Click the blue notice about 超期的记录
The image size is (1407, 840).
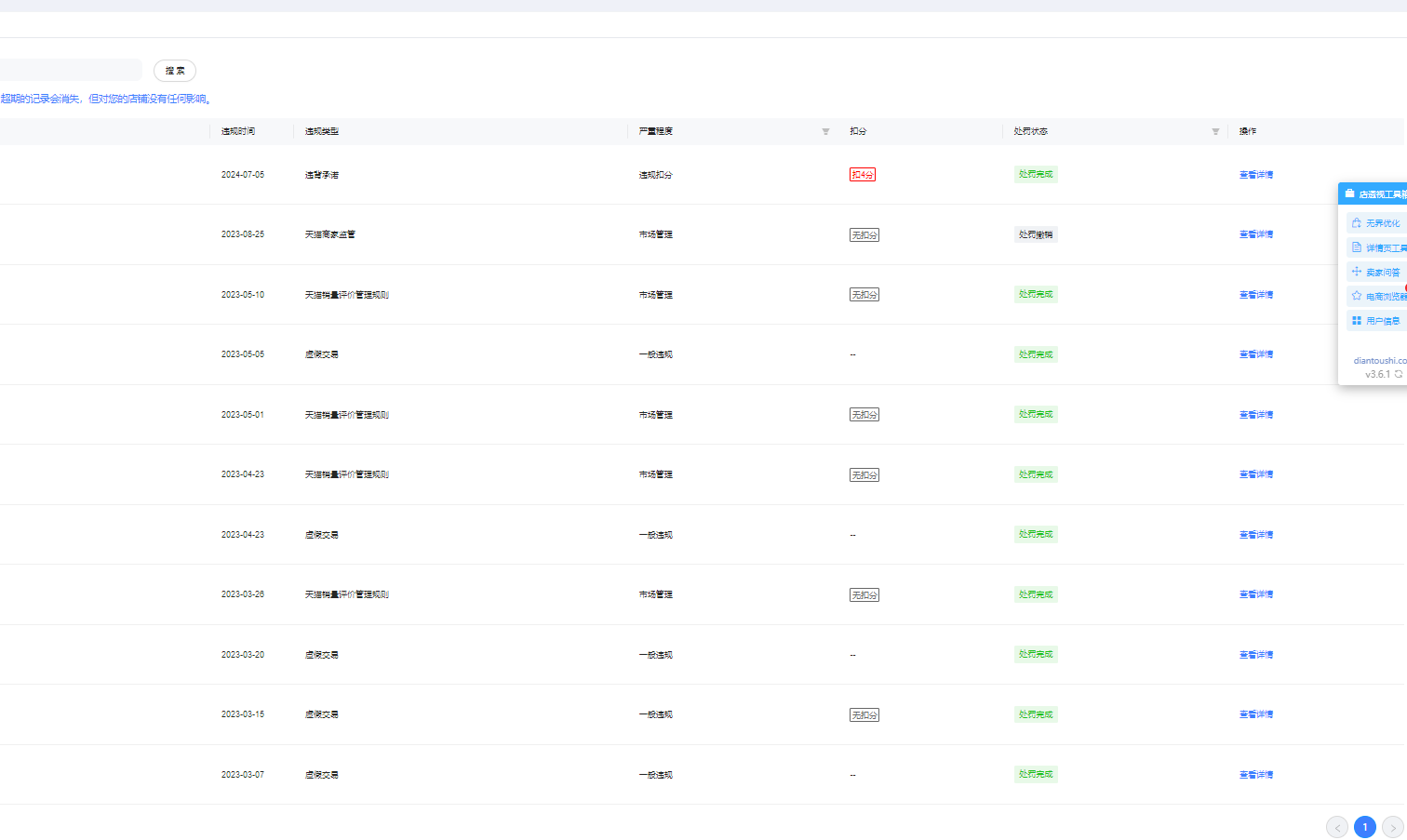point(106,99)
